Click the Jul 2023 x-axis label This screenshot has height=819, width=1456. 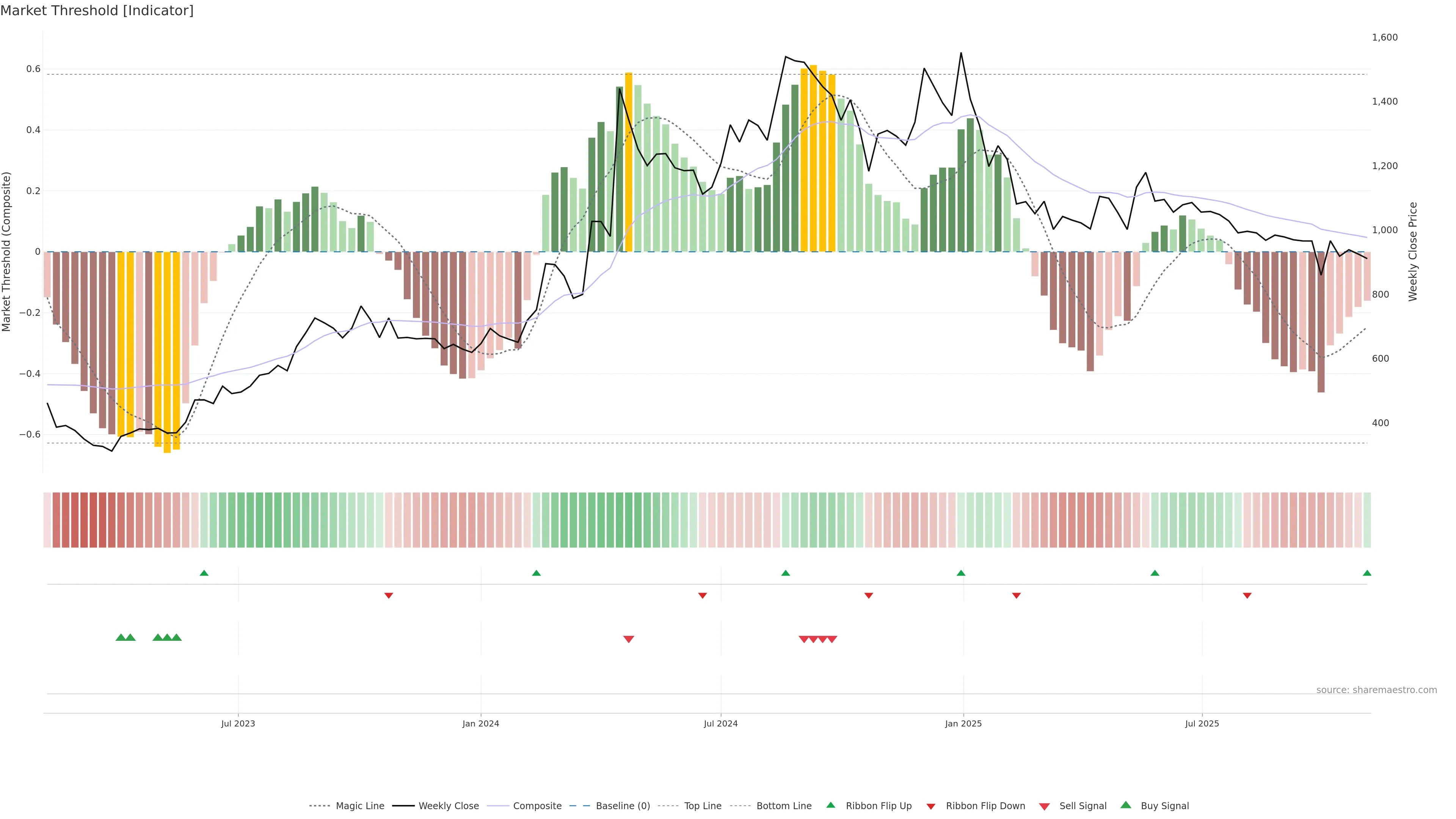(x=238, y=723)
